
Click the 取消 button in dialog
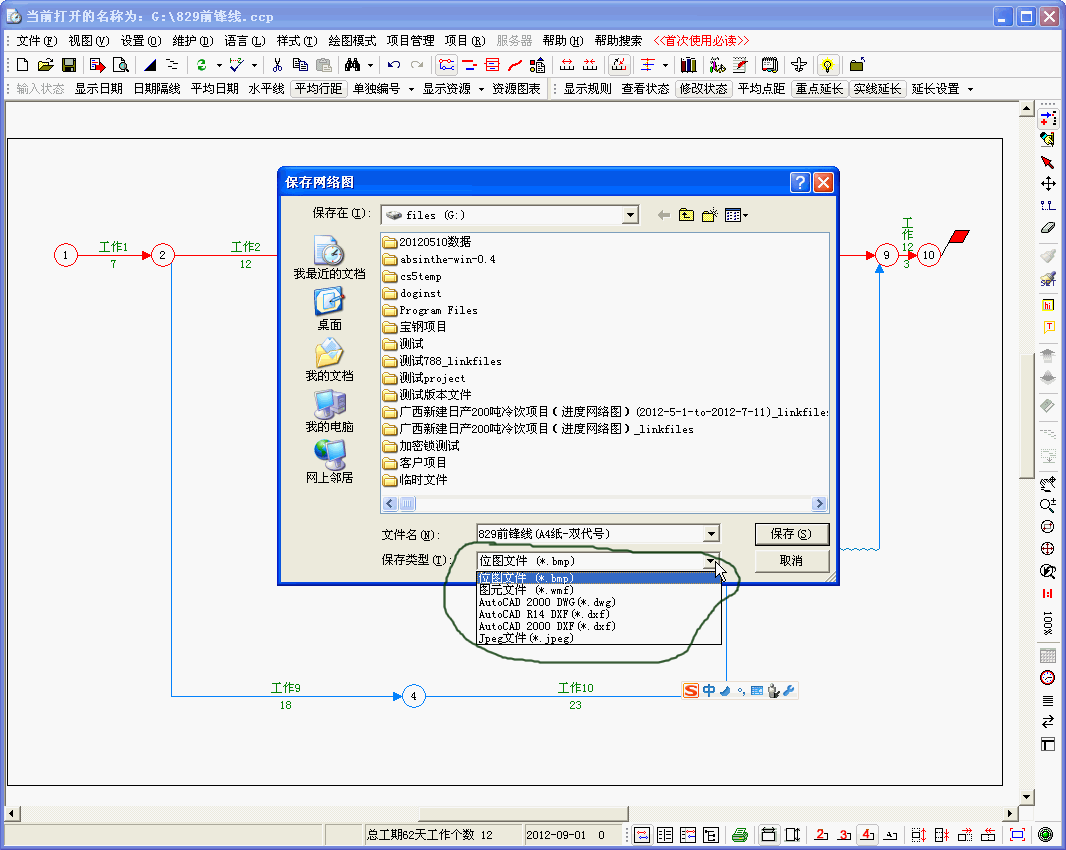click(791, 561)
